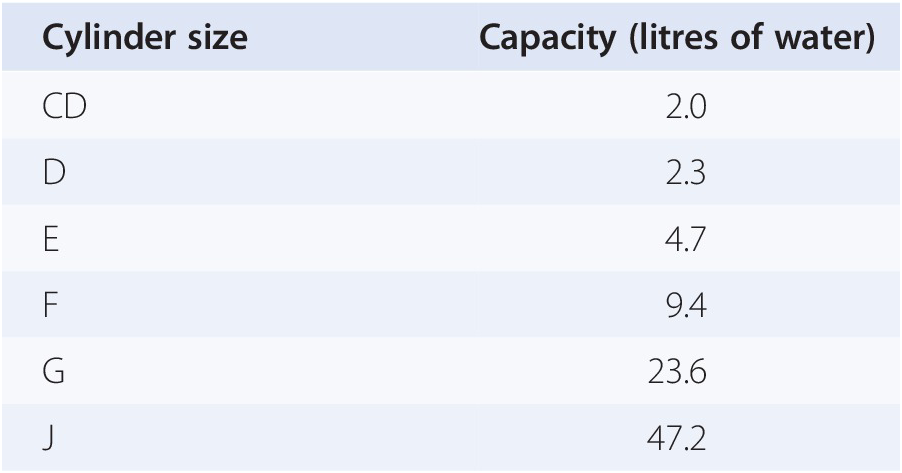Click the 23.6 capacity value
The height and width of the screenshot is (473, 902).
point(679,372)
